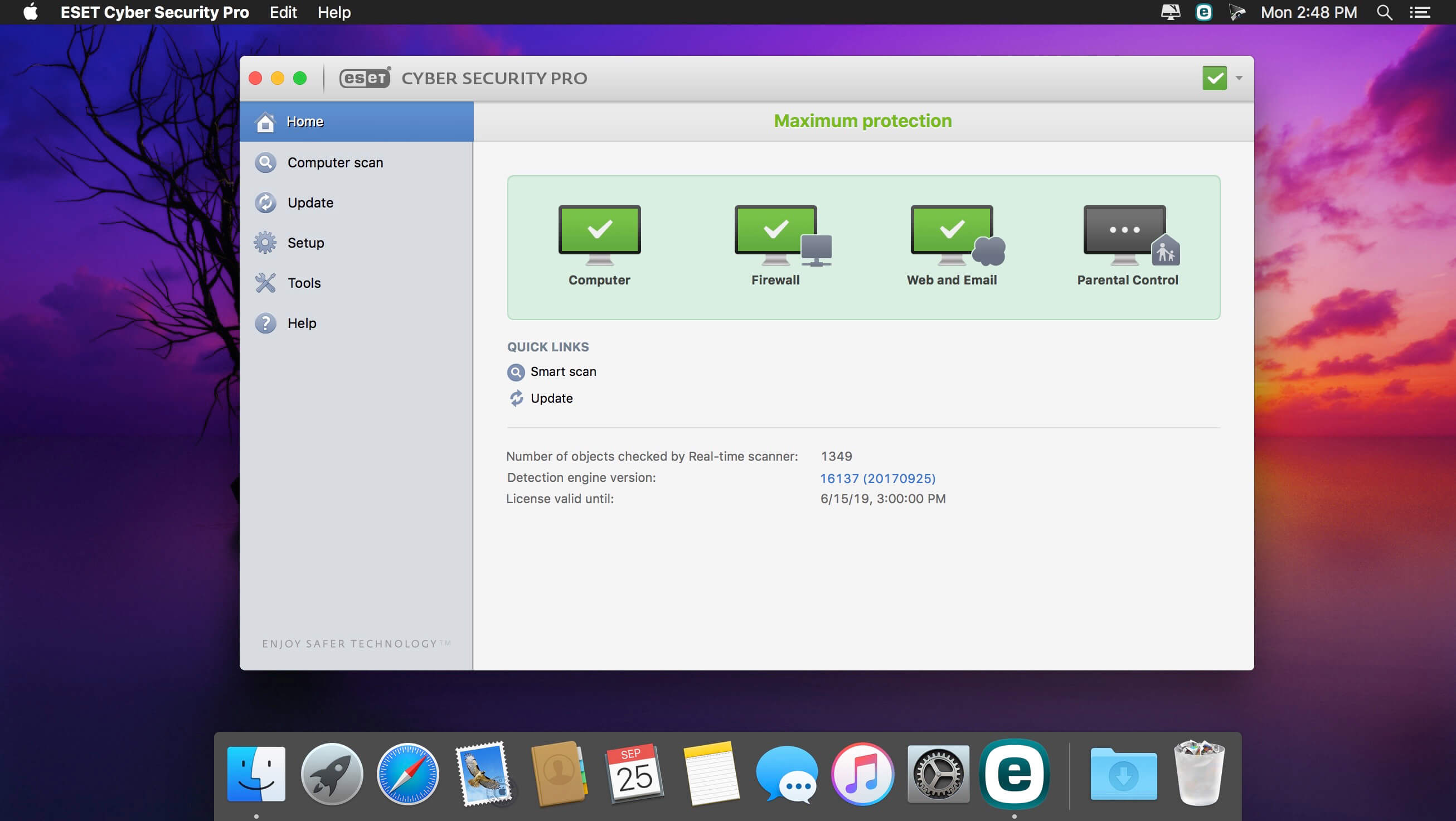Click the ESET logo in the title bar
1456x821 pixels.
click(365, 78)
